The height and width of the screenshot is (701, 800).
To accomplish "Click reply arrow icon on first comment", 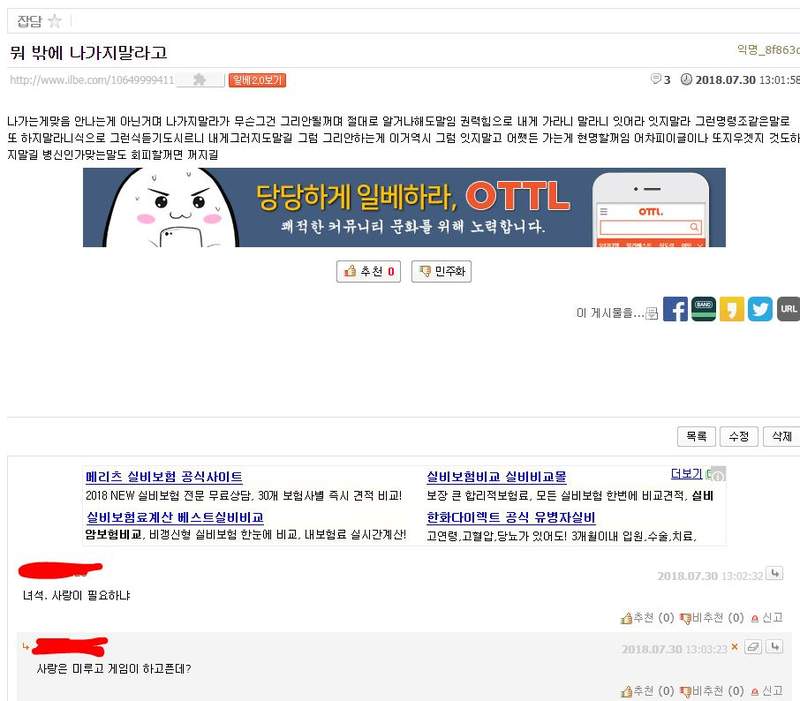I will pyautogui.click(x=775, y=573).
